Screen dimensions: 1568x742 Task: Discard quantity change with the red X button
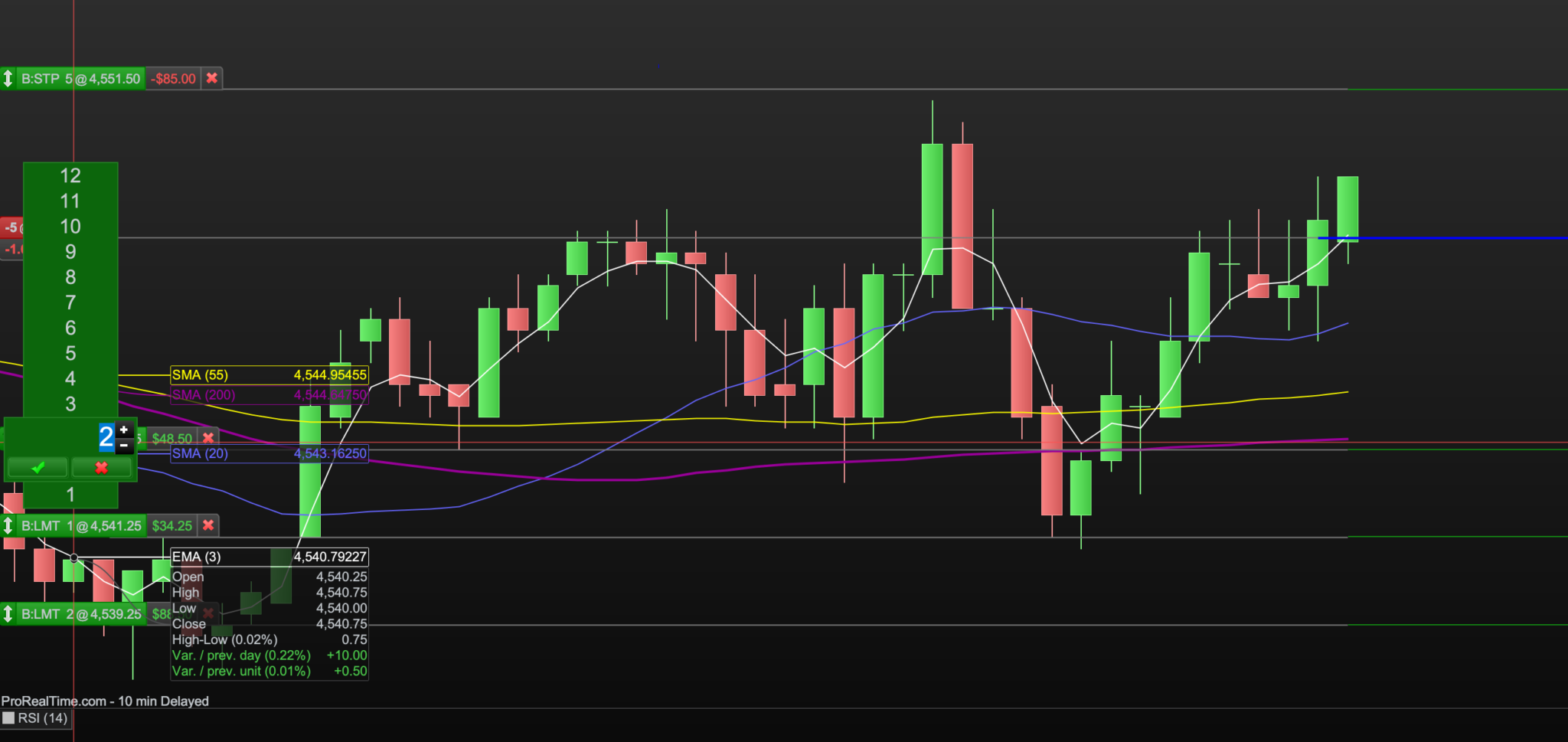(x=101, y=467)
